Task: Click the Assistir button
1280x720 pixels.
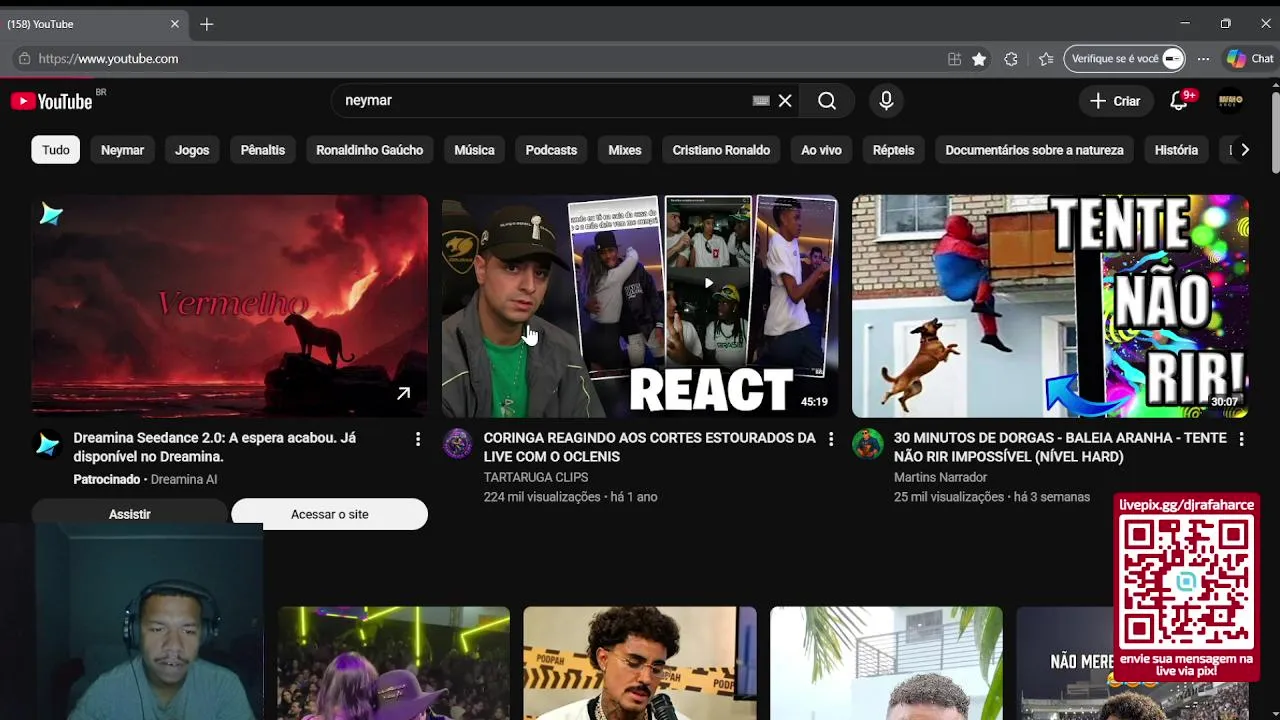Action: pyautogui.click(x=130, y=514)
